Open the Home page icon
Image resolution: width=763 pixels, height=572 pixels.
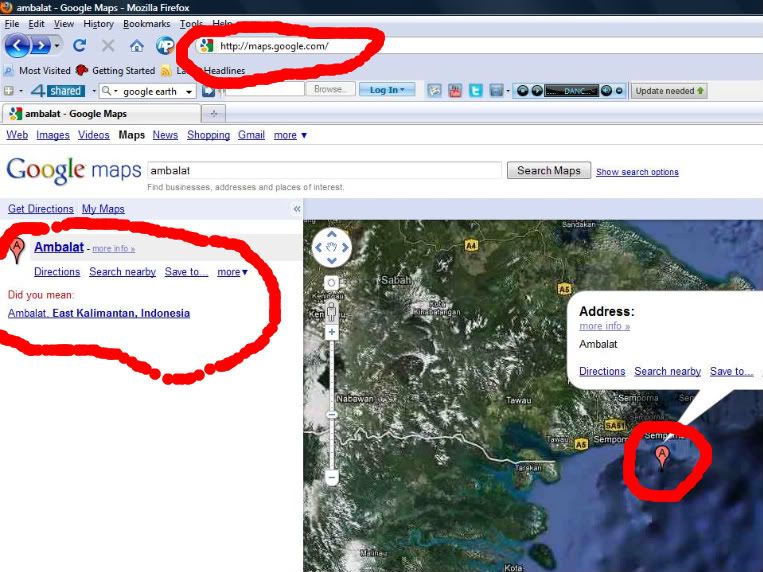pyautogui.click(x=137, y=46)
